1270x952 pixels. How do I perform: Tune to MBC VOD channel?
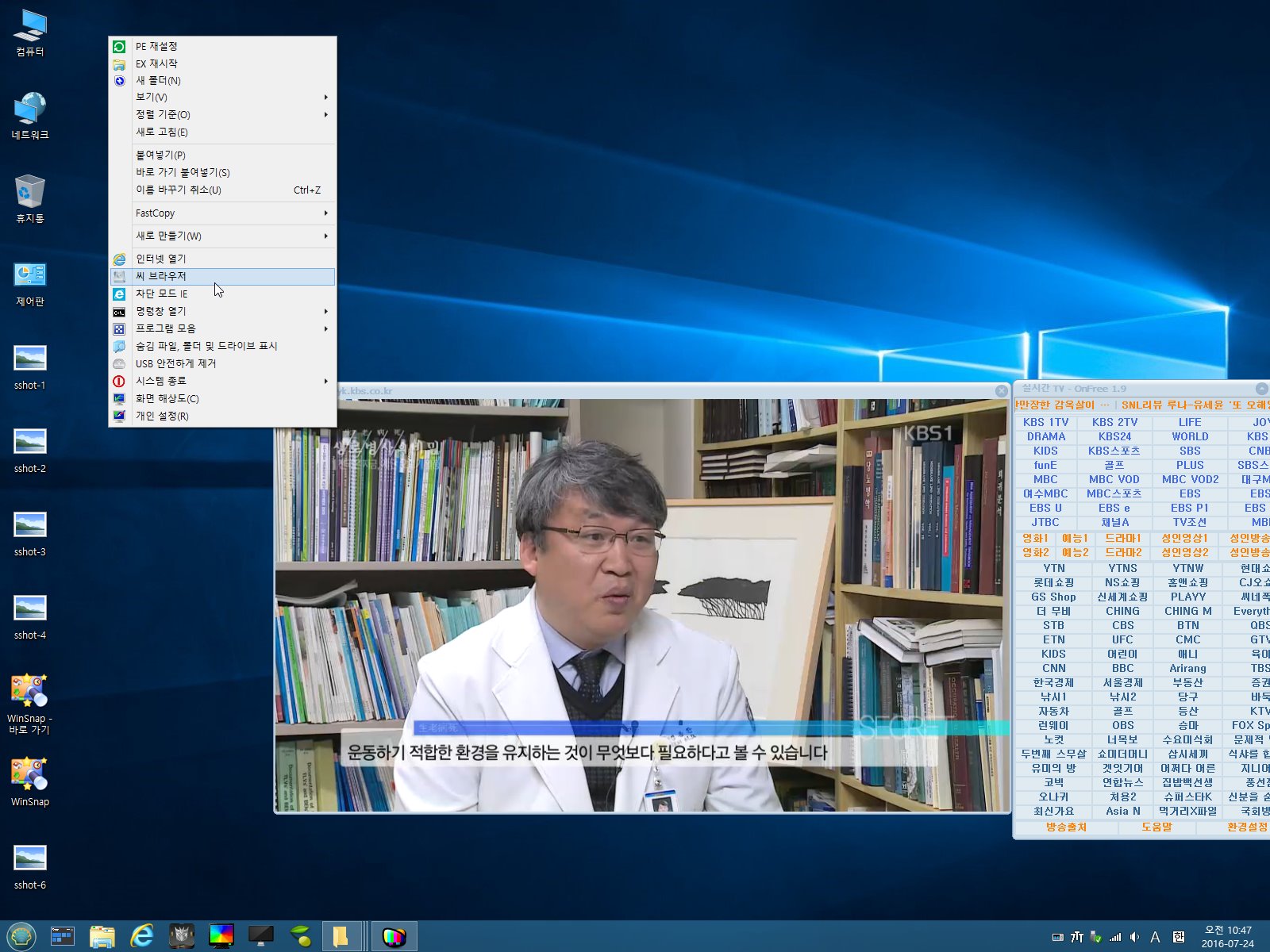coord(1114,479)
